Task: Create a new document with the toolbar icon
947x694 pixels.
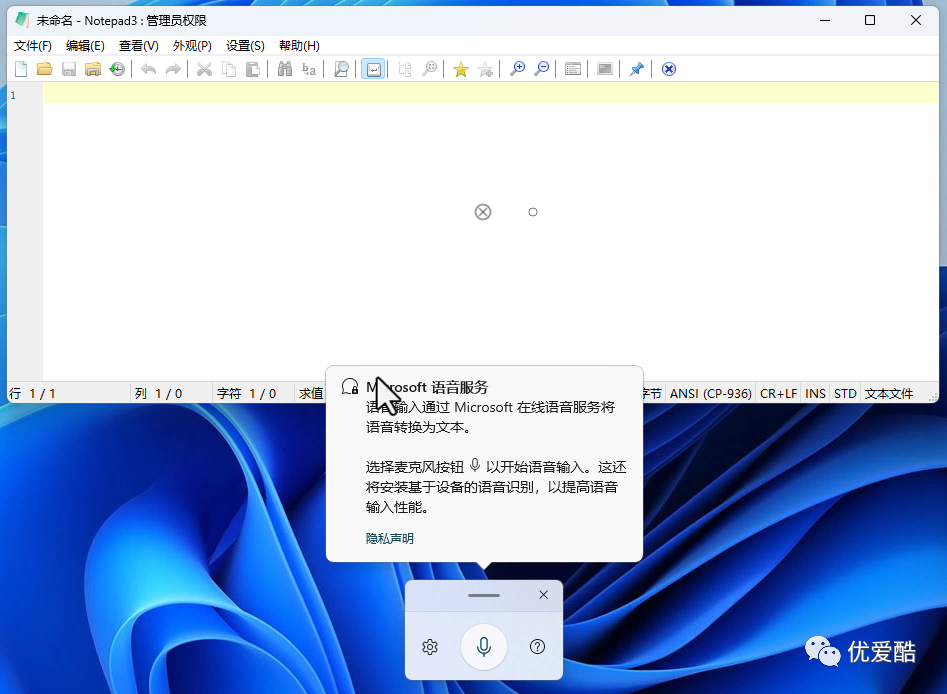Action: point(20,68)
